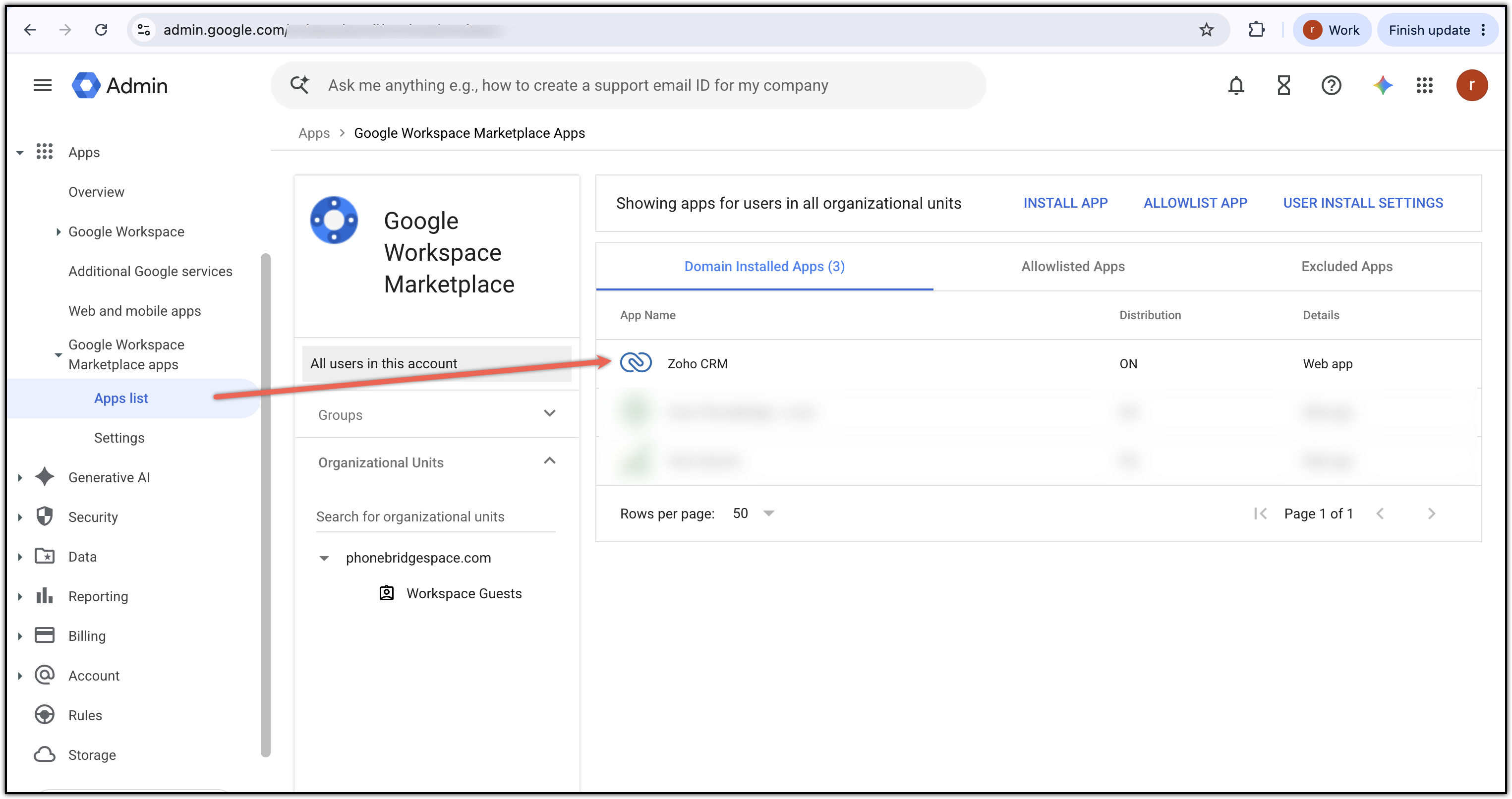Click the Reporting bar chart icon

[45, 595]
